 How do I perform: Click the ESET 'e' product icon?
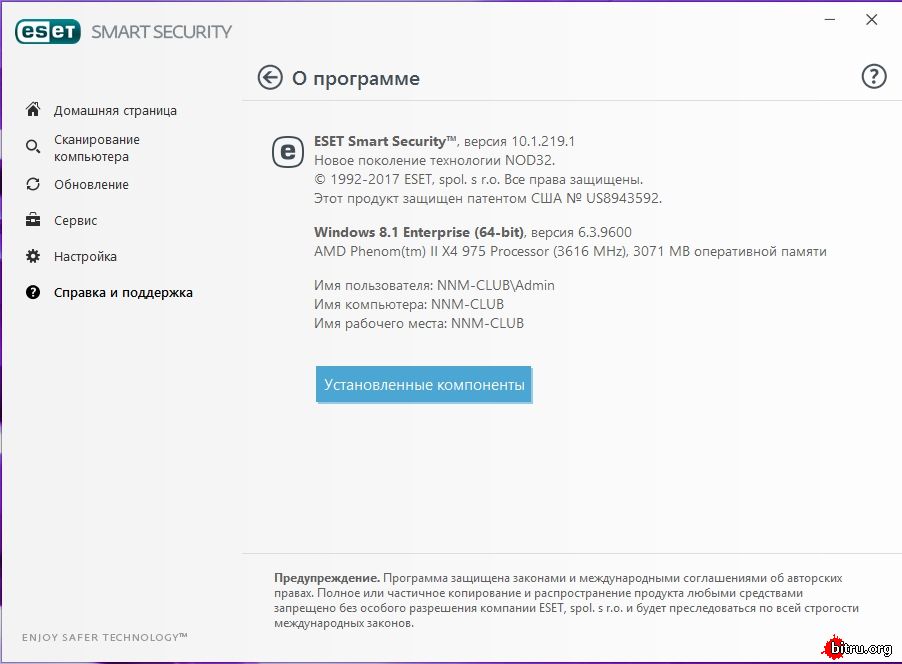(x=288, y=152)
